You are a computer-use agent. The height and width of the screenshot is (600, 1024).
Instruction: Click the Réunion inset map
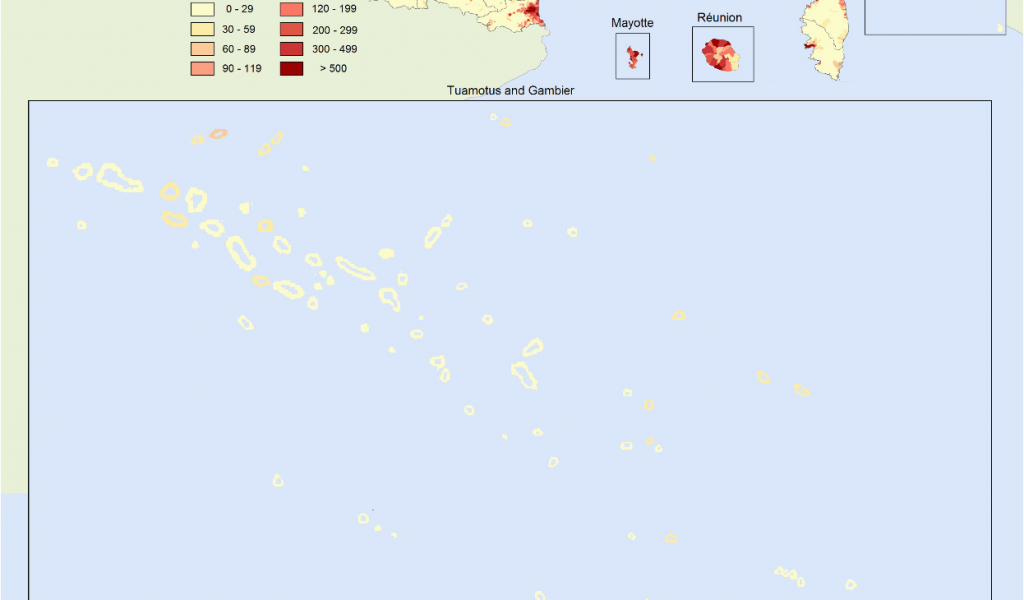pos(723,54)
